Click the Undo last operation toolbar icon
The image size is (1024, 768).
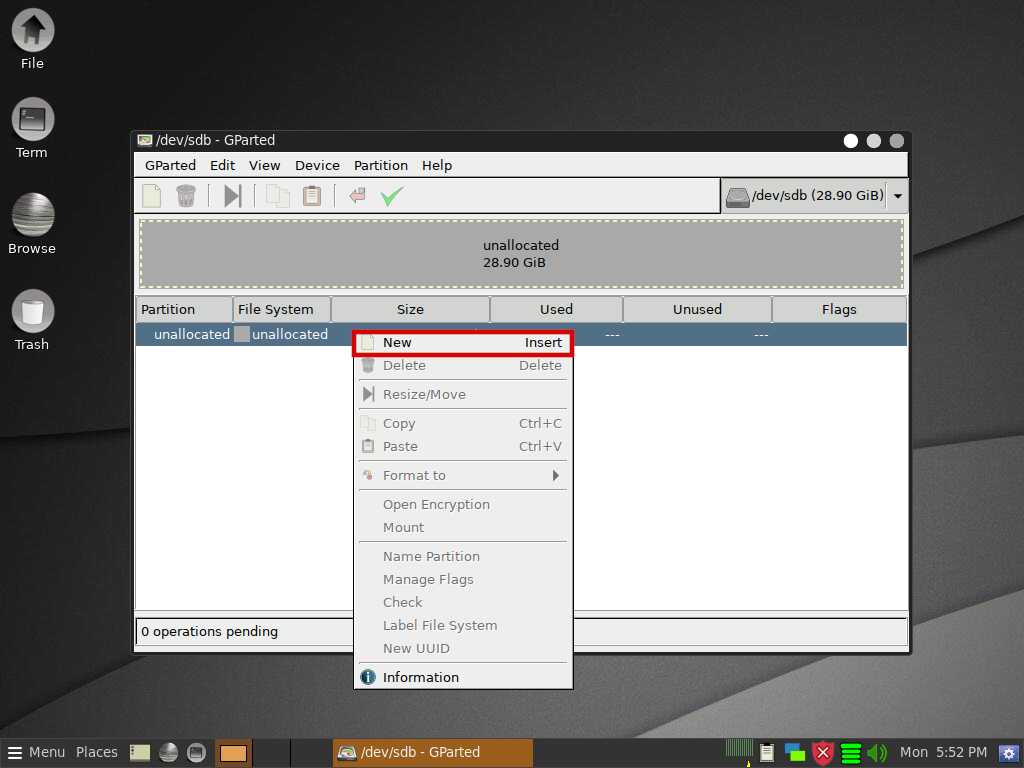point(357,196)
